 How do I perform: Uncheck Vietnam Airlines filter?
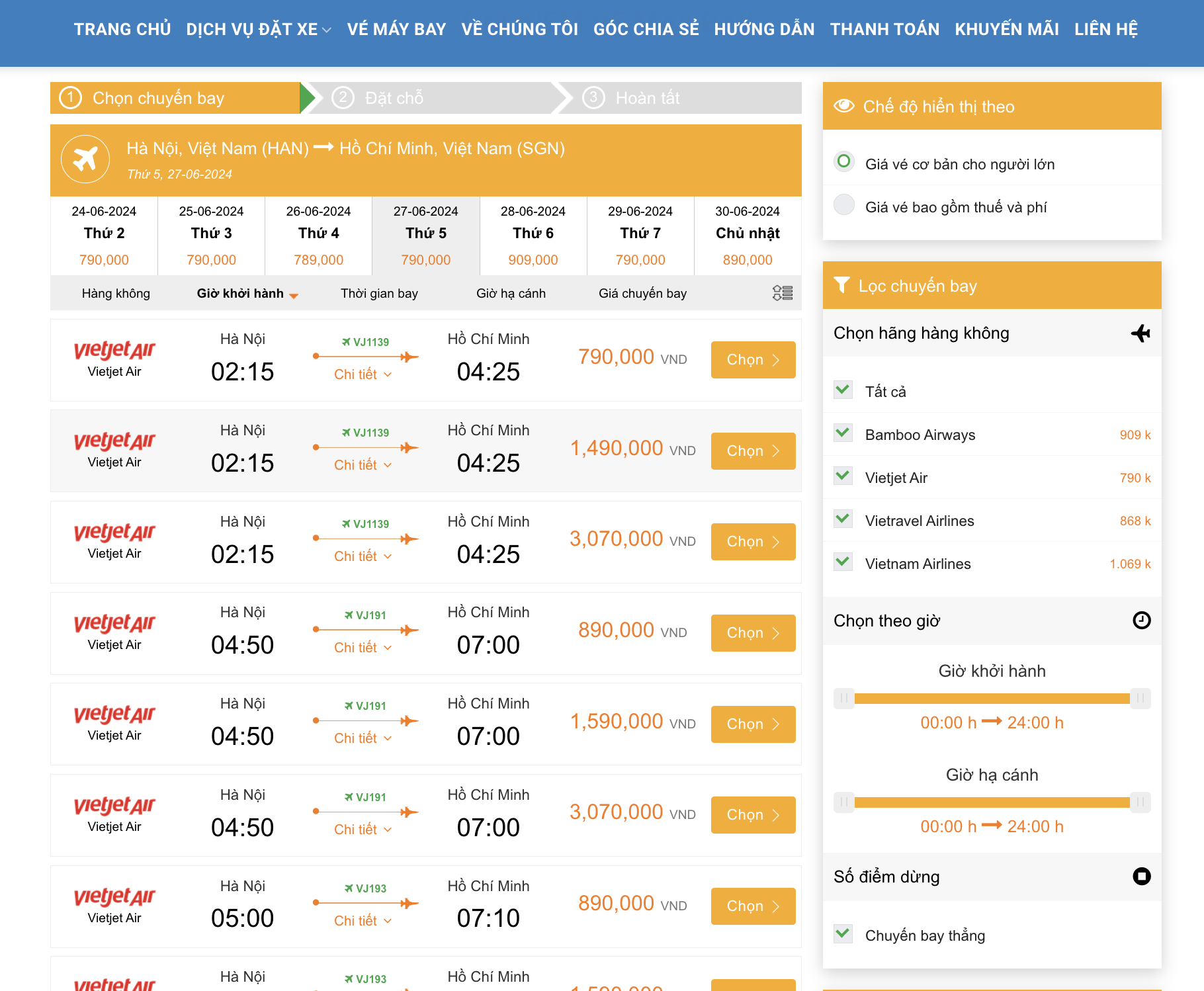(x=843, y=562)
